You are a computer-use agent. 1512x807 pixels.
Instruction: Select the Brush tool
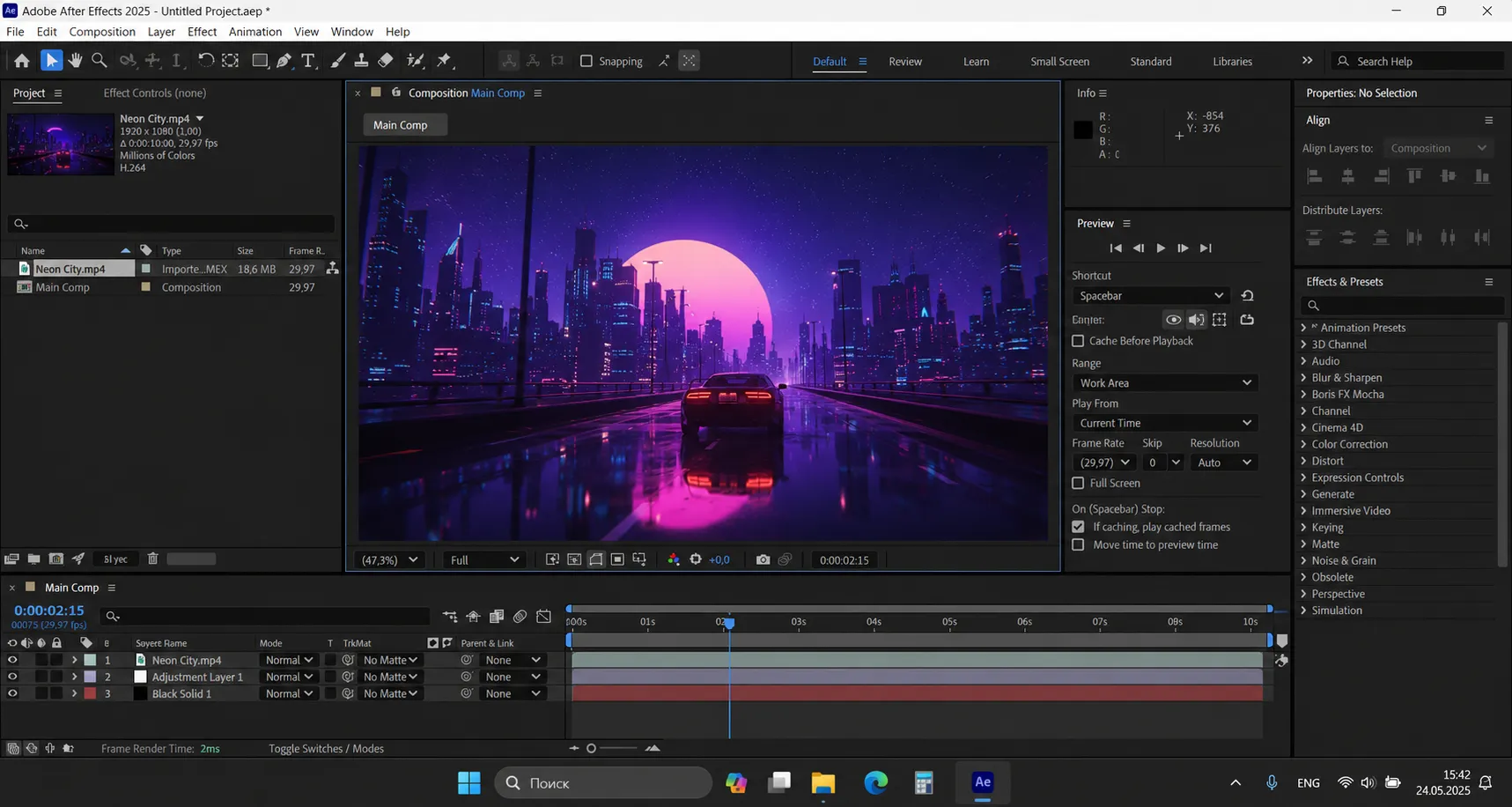(337, 61)
